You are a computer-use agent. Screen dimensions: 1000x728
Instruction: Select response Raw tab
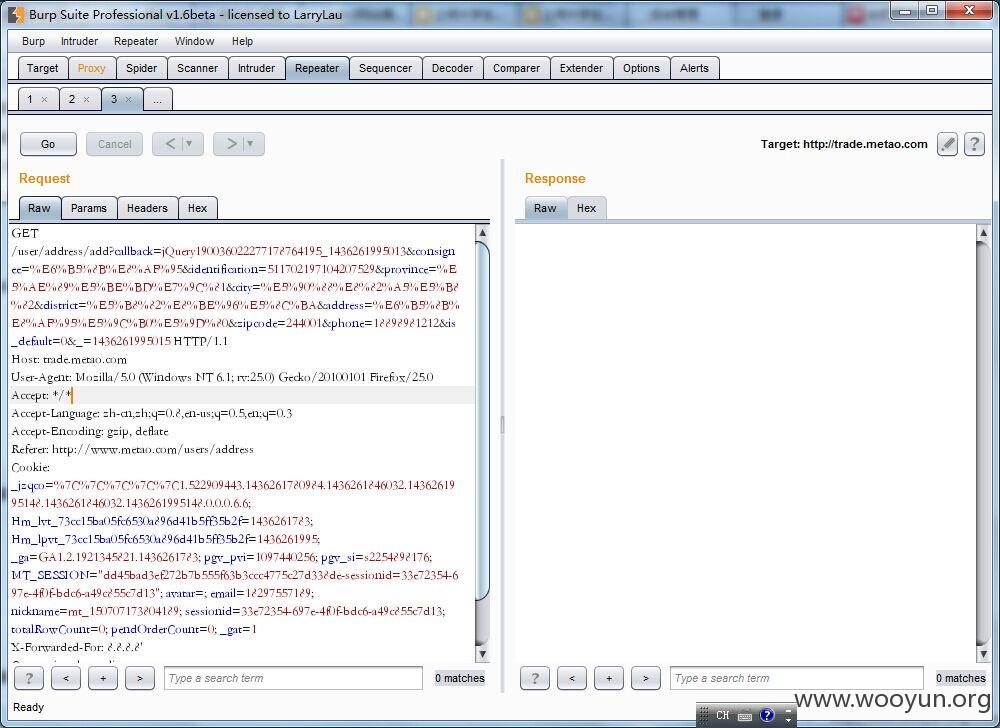545,208
